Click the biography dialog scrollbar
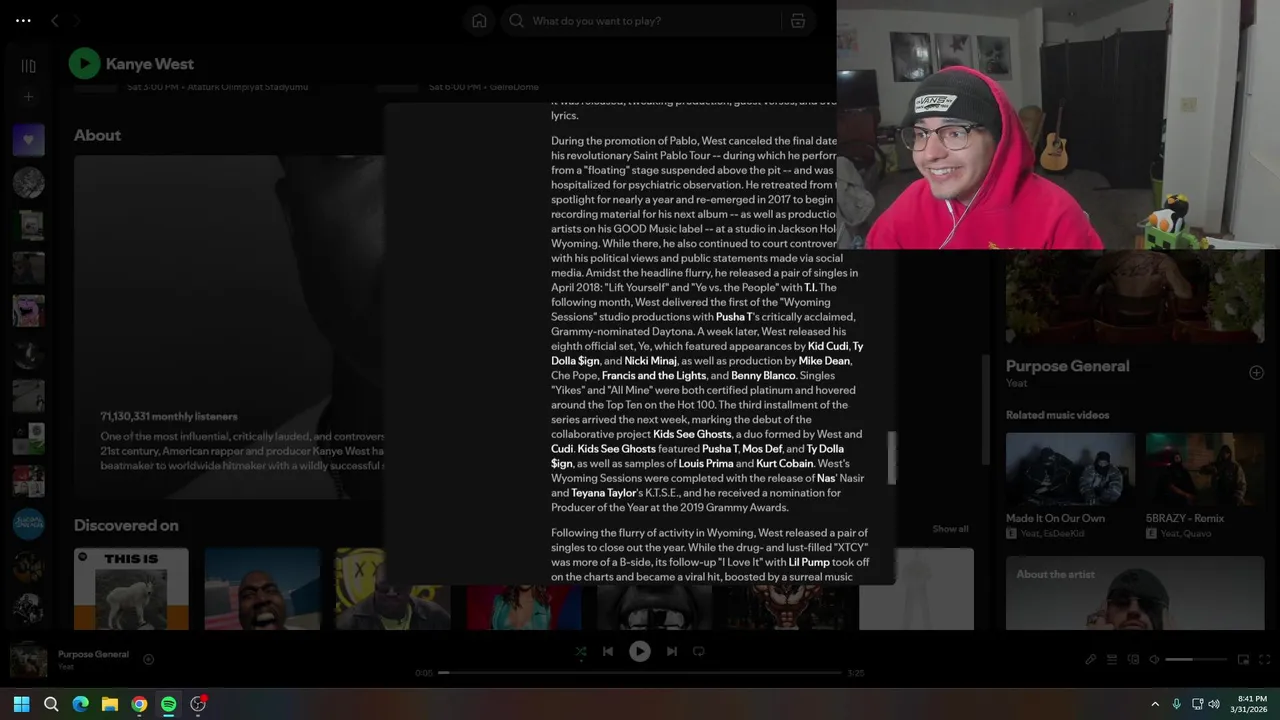The height and width of the screenshot is (720, 1280). click(x=892, y=457)
